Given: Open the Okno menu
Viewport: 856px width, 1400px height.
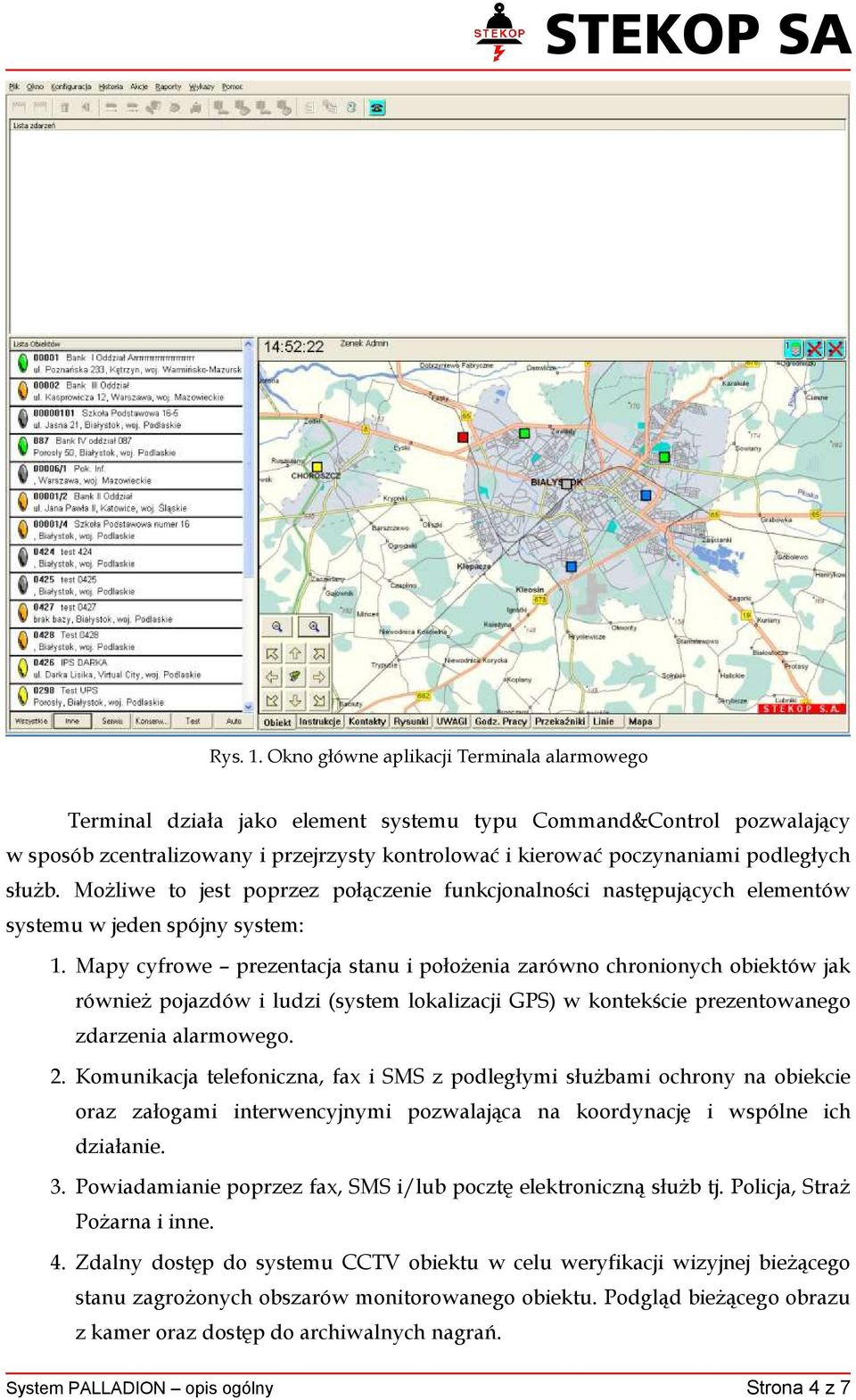Looking at the screenshot, I should 35,86.
